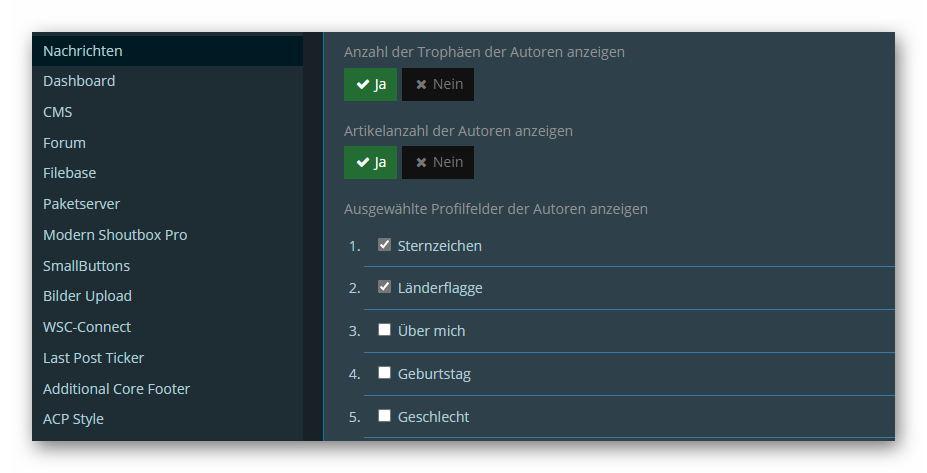927x473 pixels.
Task: Select the SmallButtons sidebar entry
Action: (x=86, y=266)
